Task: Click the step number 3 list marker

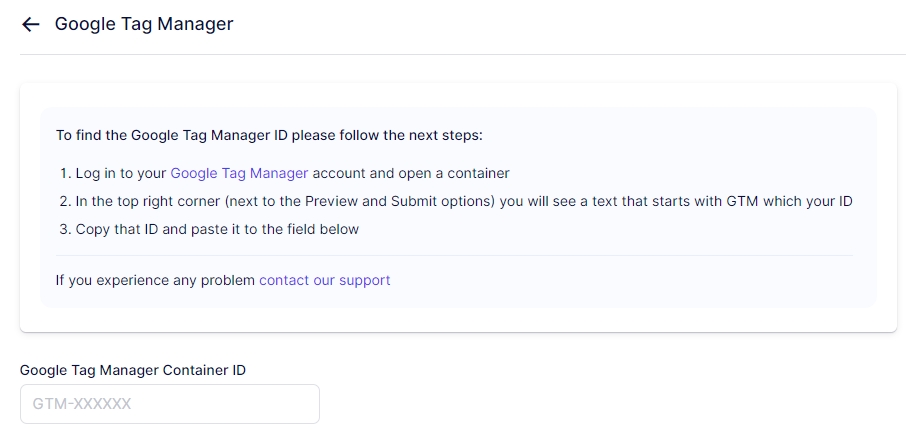Action: coord(62,229)
